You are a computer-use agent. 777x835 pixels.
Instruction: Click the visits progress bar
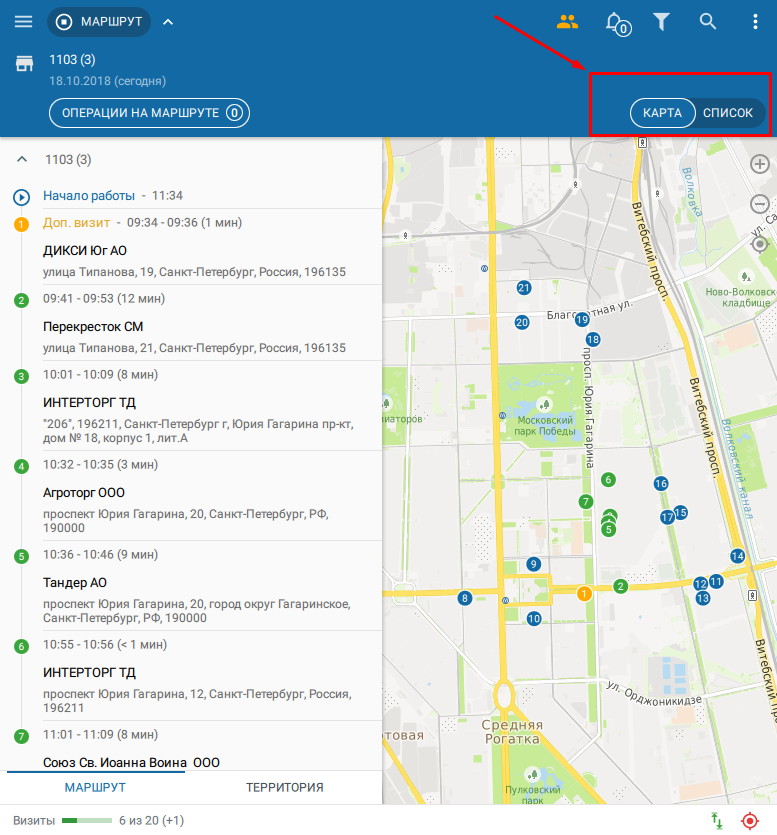87,821
